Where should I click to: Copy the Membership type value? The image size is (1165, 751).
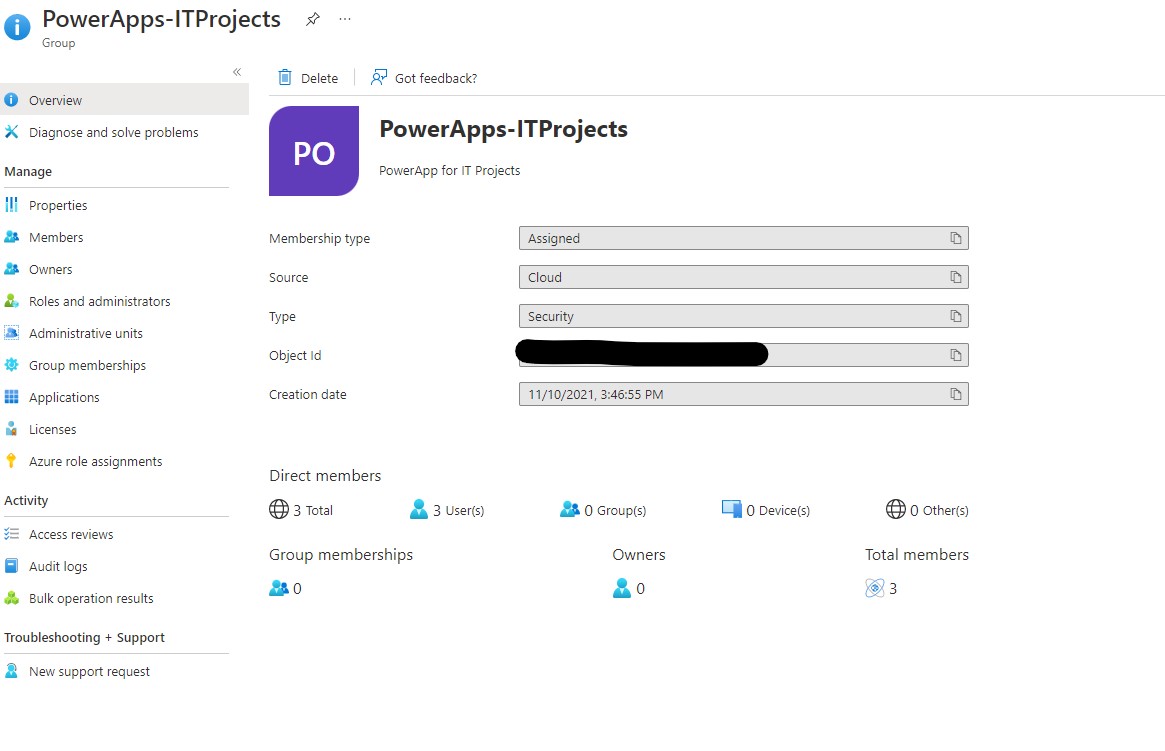pos(955,238)
